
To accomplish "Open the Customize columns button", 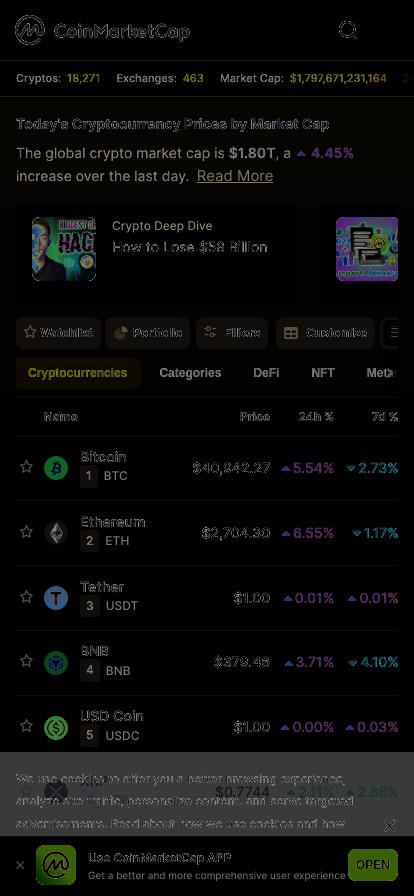I will pos(325,333).
